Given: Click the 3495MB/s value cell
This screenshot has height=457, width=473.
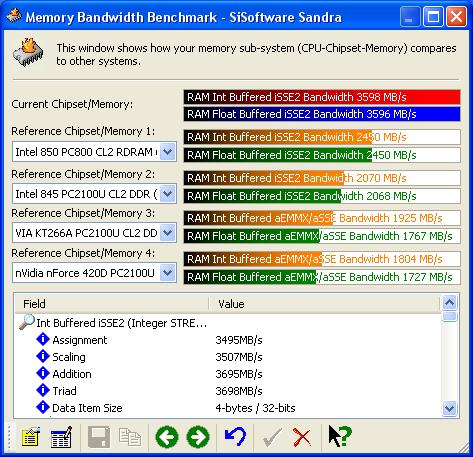Looking at the screenshot, I should [239, 340].
